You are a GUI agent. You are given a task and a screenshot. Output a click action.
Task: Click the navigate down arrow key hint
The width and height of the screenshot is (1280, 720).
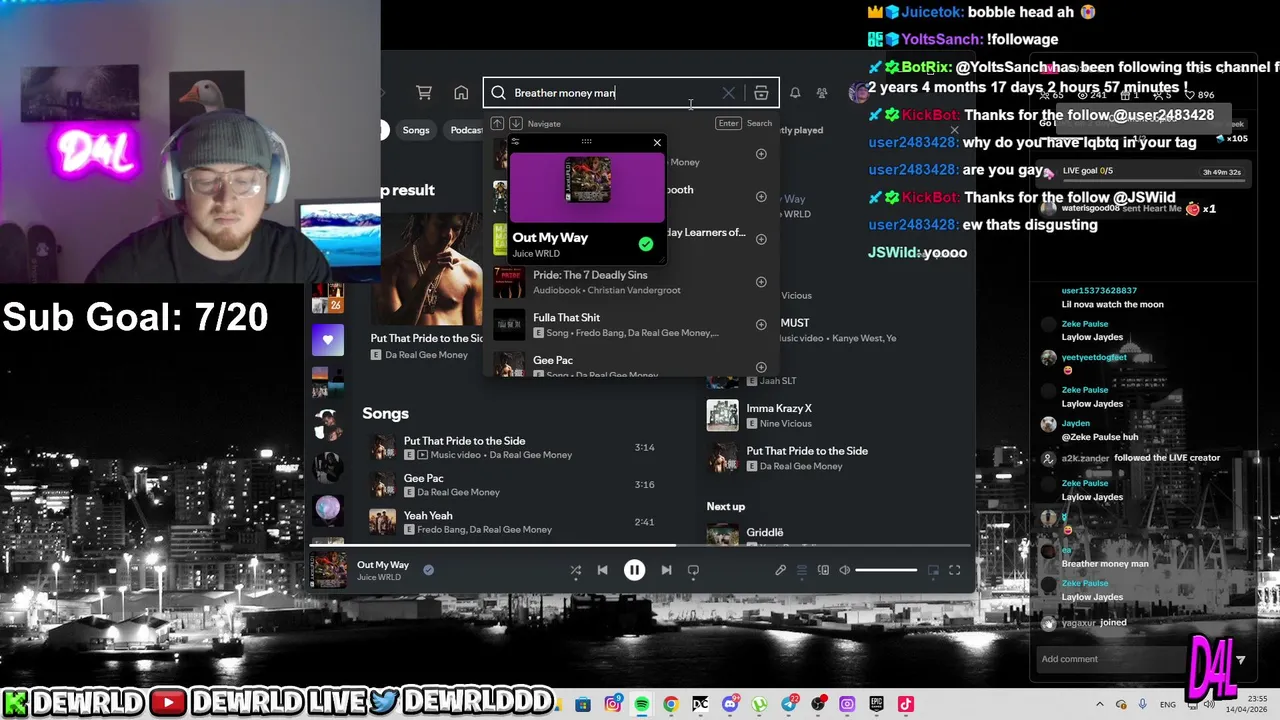(515, 123)
